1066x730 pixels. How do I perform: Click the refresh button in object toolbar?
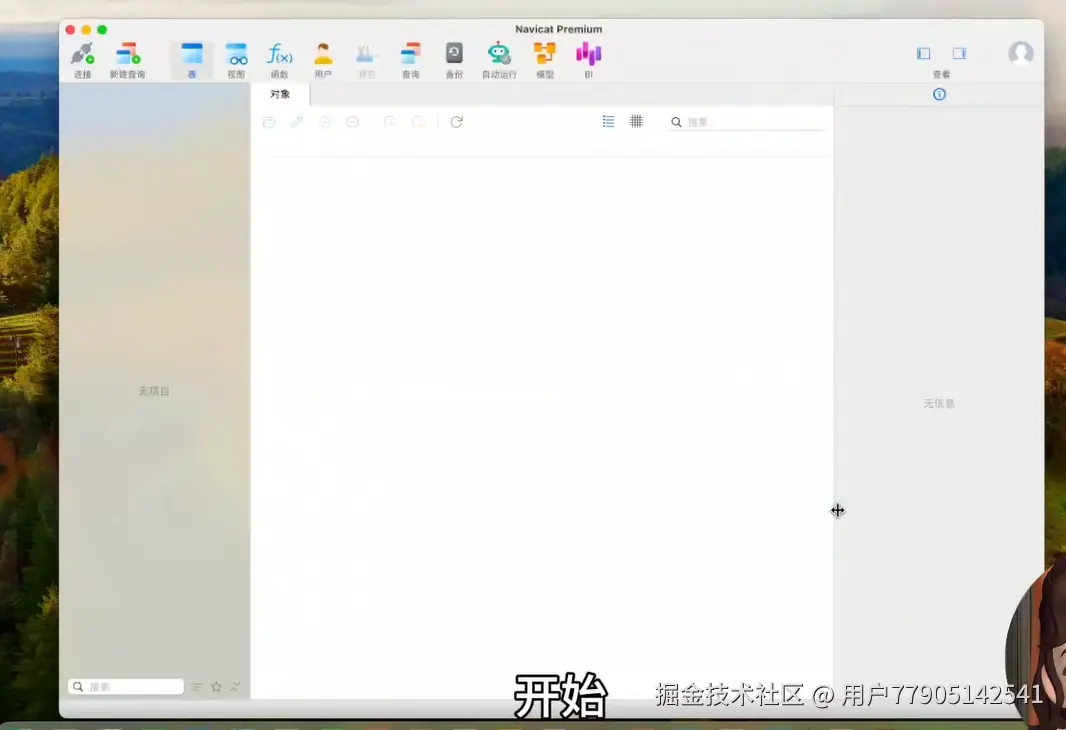[457, 121]
